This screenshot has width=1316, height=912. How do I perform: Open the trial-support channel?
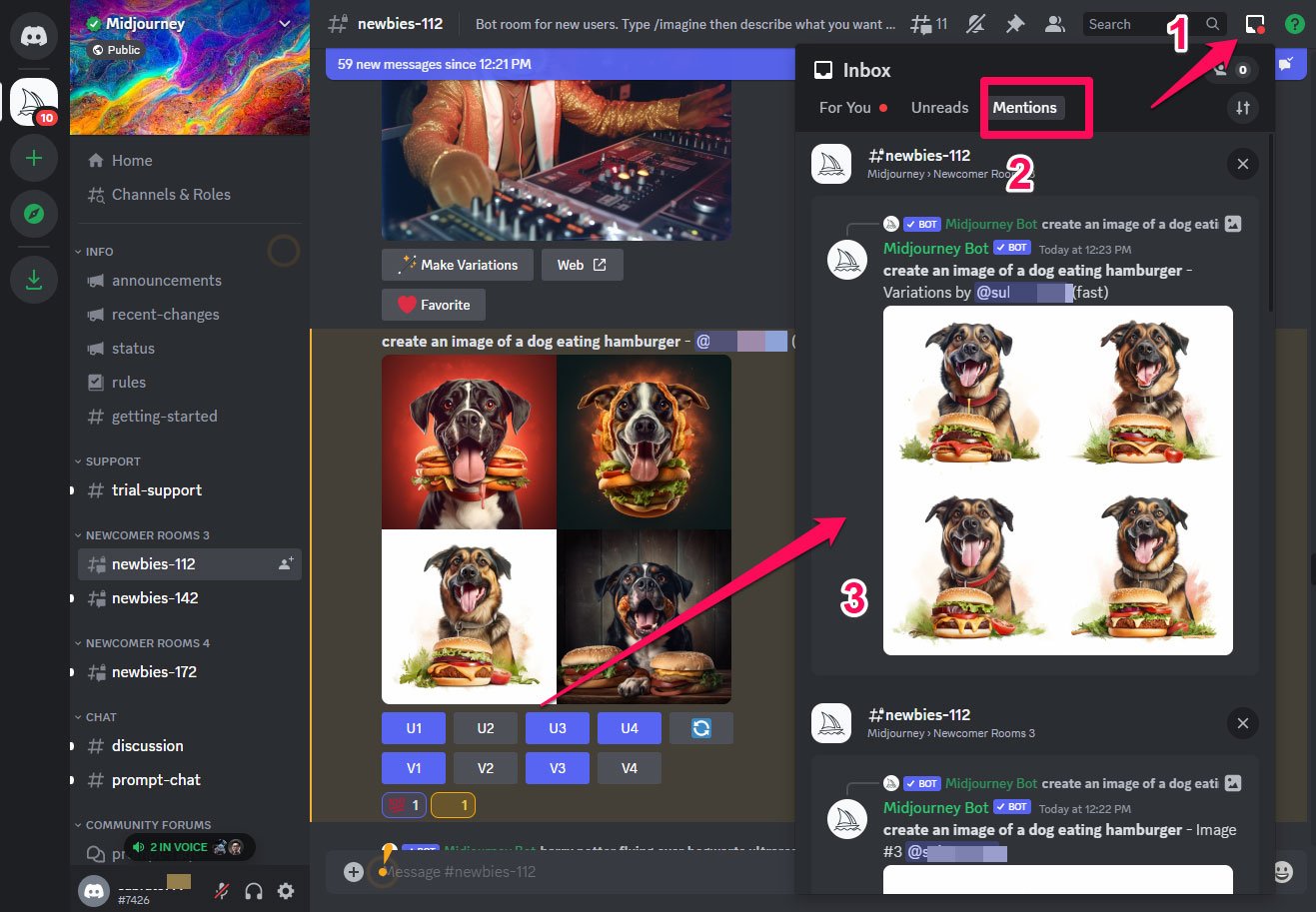pyautogui.click(x=190, y=490)
